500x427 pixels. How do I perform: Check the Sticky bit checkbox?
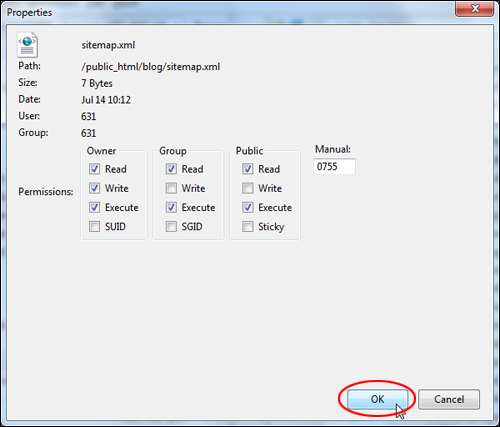coord(248,227)
